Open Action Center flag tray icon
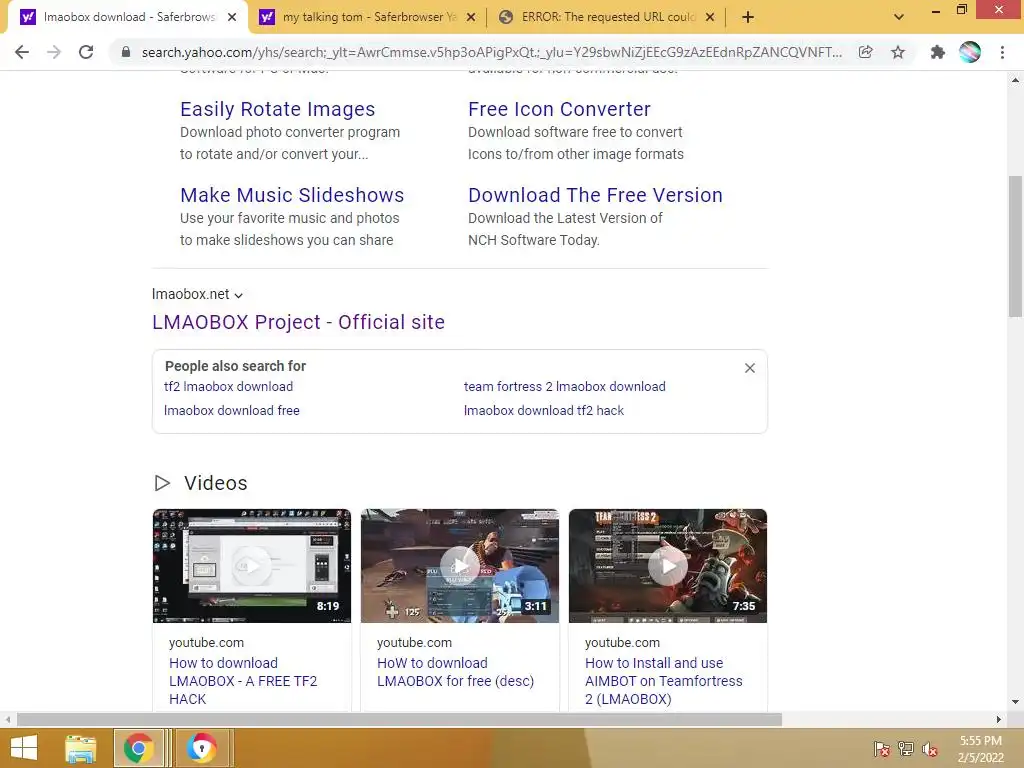The image size is (1024, 768). tap(882, 749)
